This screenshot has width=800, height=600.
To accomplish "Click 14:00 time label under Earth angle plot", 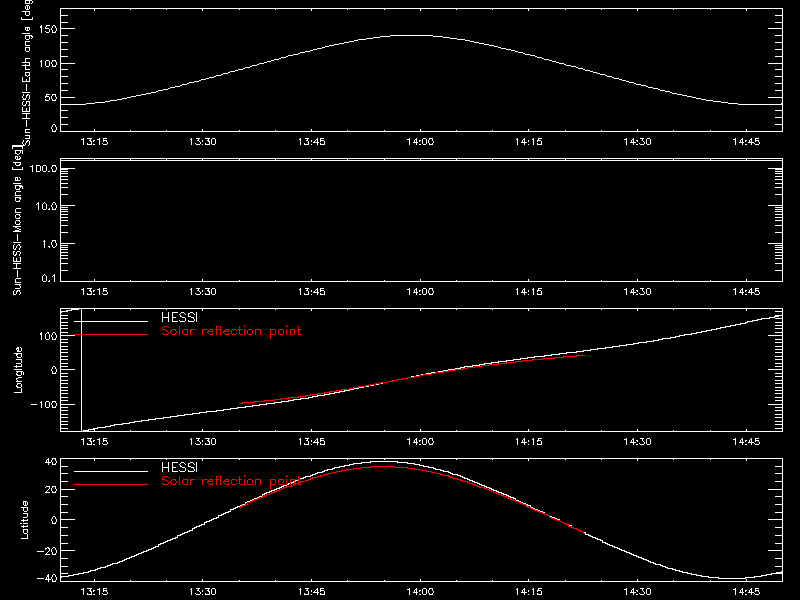I will pyautogui.click(x=420, y=142).
